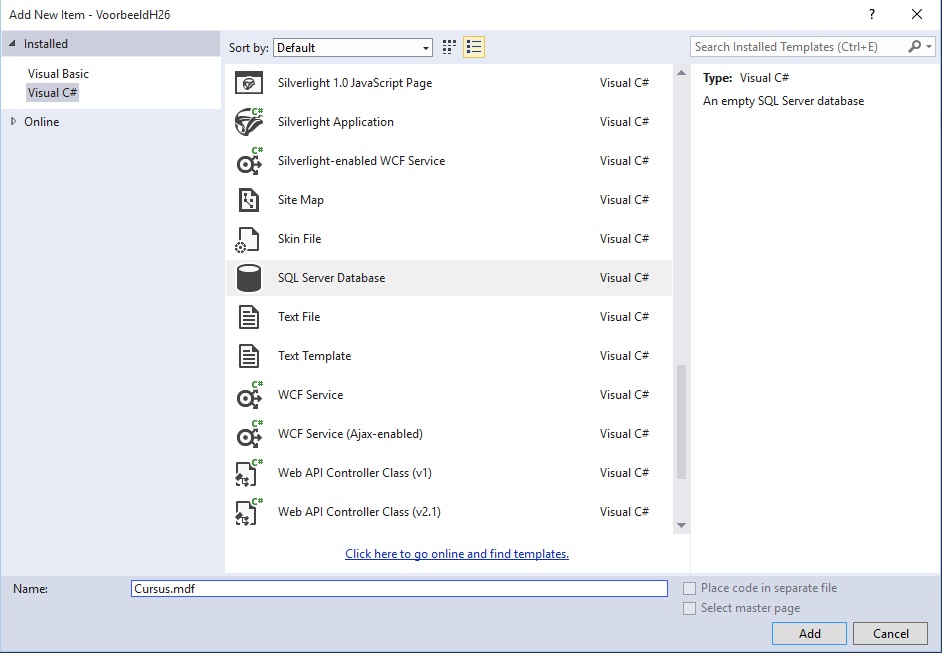The width and height of the screenshot is (942, 653).
Task: Switch to medium icons grid view
Action: click(x=449, y=47)
